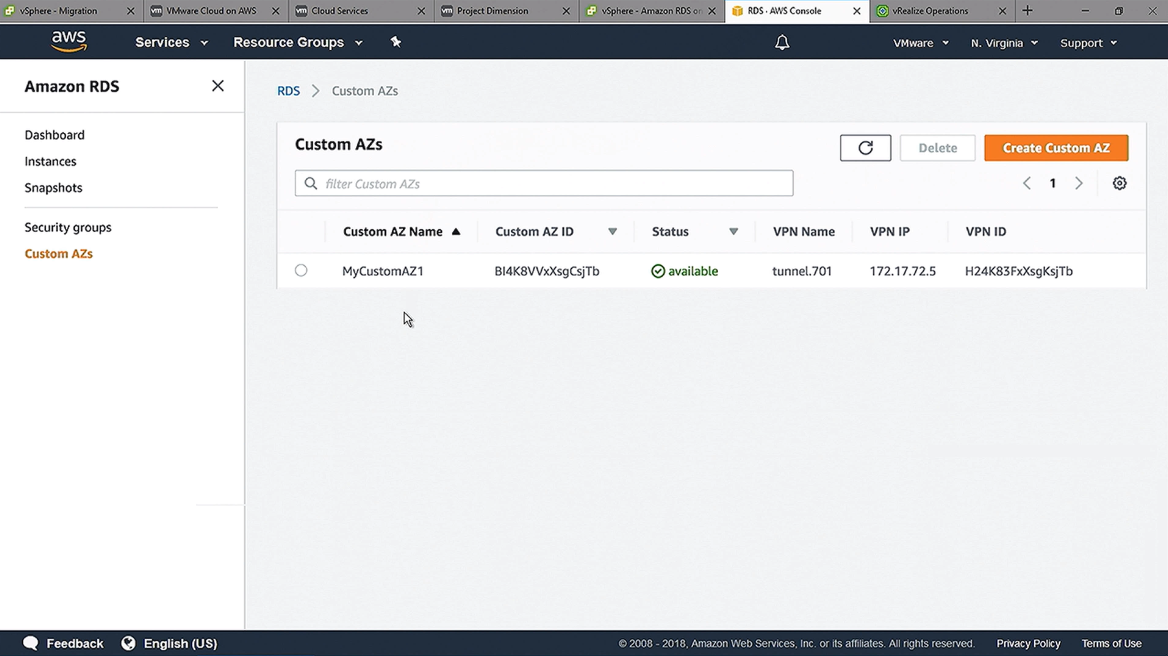Image resolution: width=1168 pixels, height=656 pixels.
Task: Open Custom AZs in sidebar
Action: [x=58, y=254]
